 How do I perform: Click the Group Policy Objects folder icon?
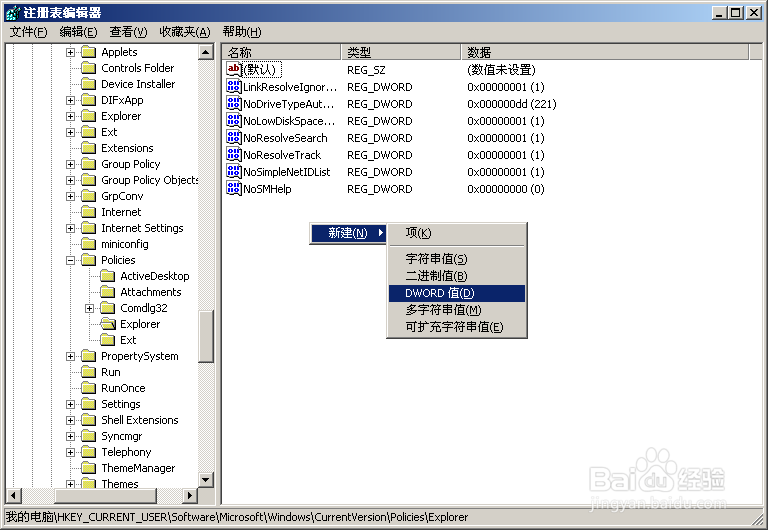(x=89, y=180)
